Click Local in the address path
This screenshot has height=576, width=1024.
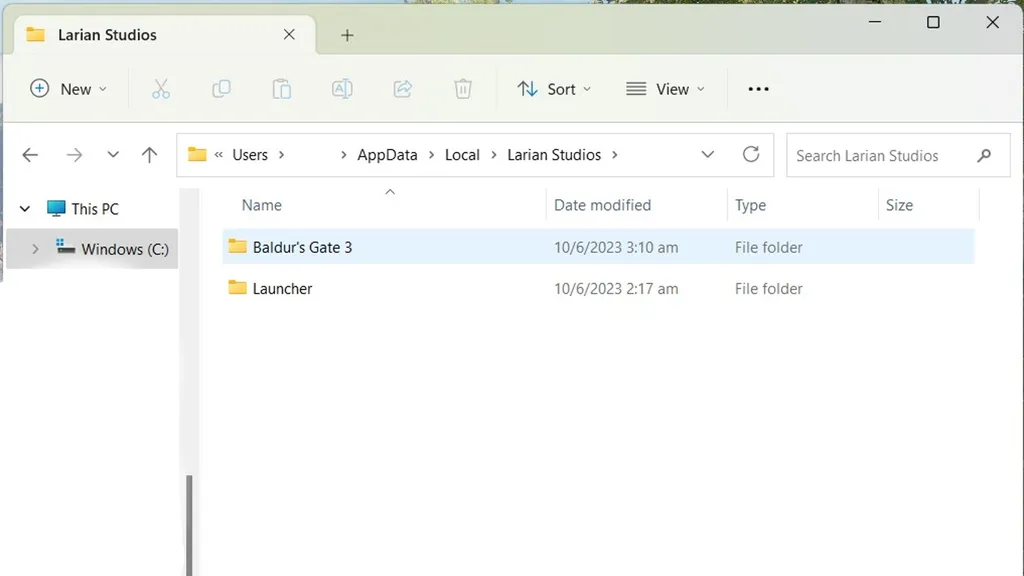pyautogui.click(x=462, y=155)
